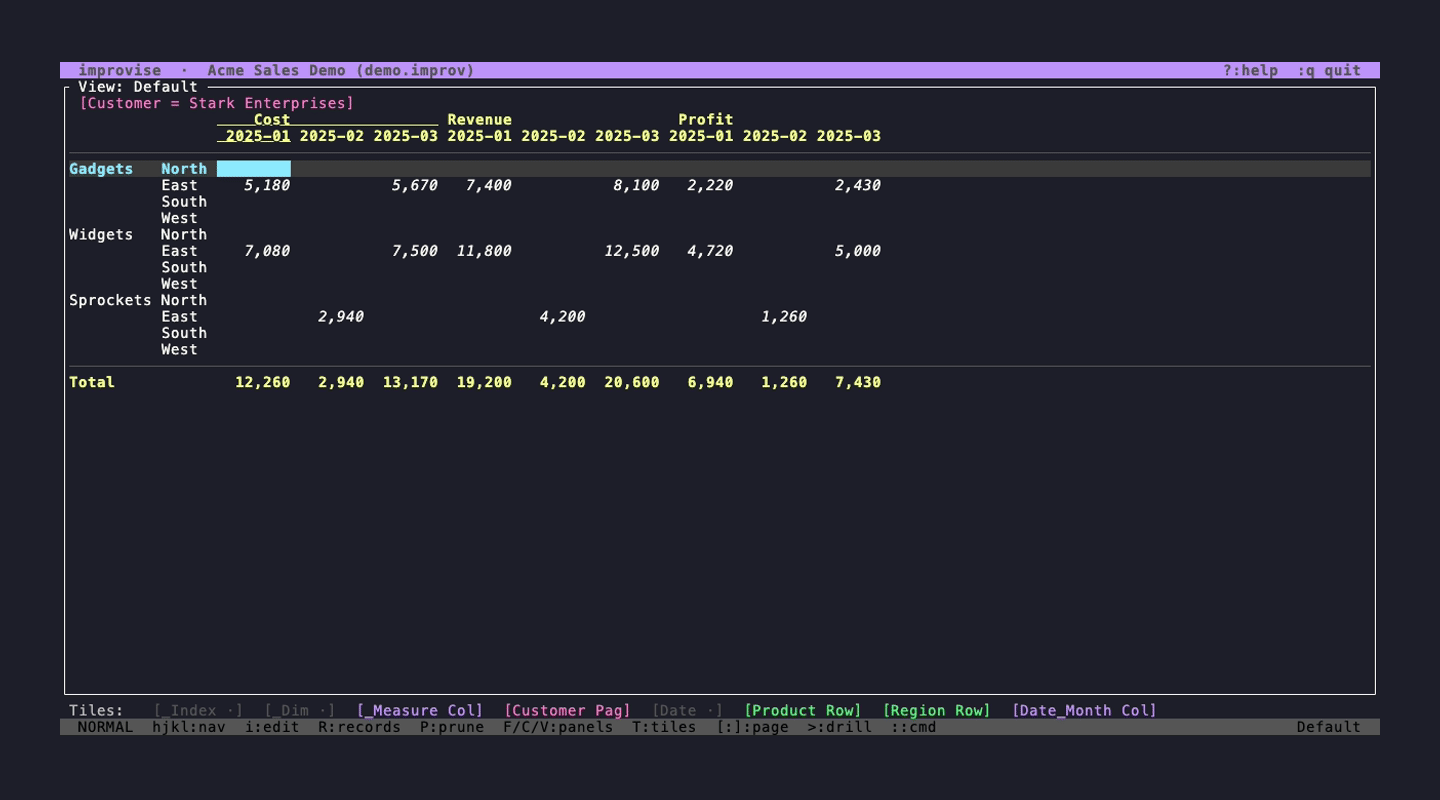Click the [Customer = Stark Enterprises] page filter
1440x800 pixels.
coord(217,104)
